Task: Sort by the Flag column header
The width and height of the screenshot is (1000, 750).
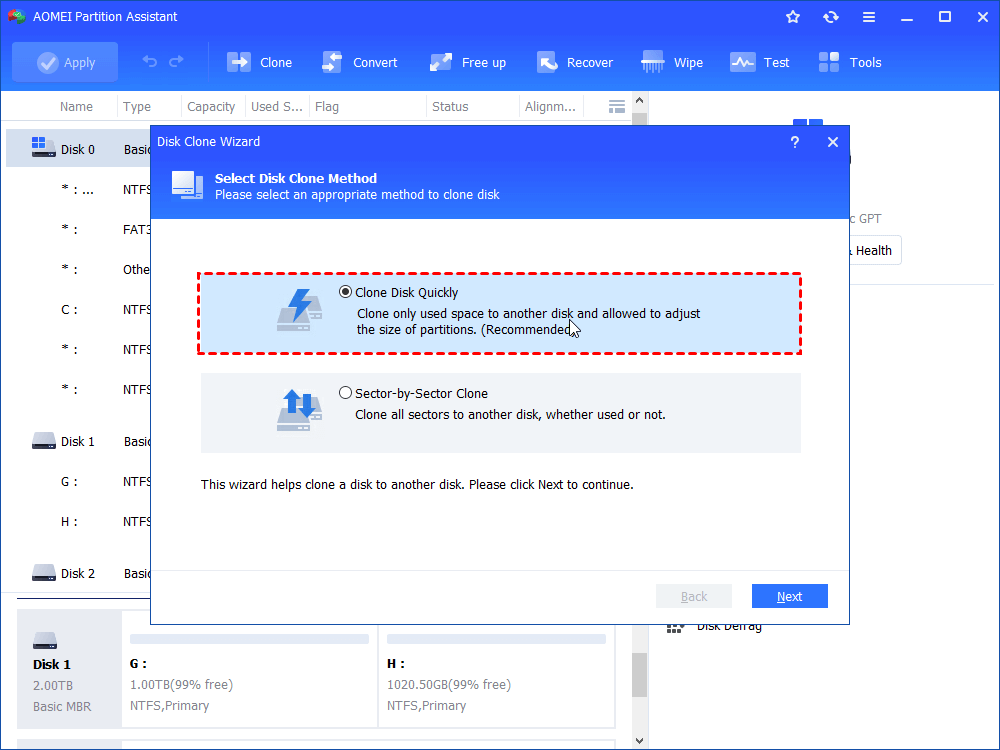Action: 327,107
